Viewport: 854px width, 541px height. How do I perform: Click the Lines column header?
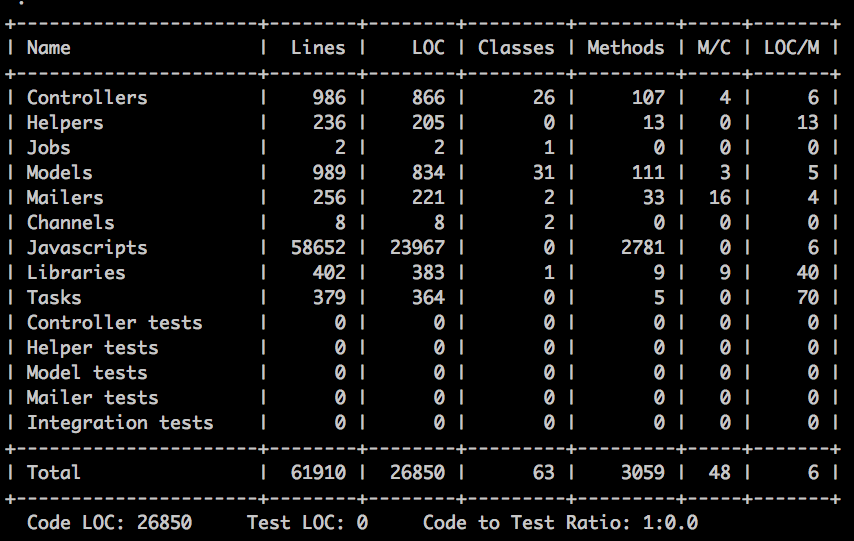pos(318,47)
